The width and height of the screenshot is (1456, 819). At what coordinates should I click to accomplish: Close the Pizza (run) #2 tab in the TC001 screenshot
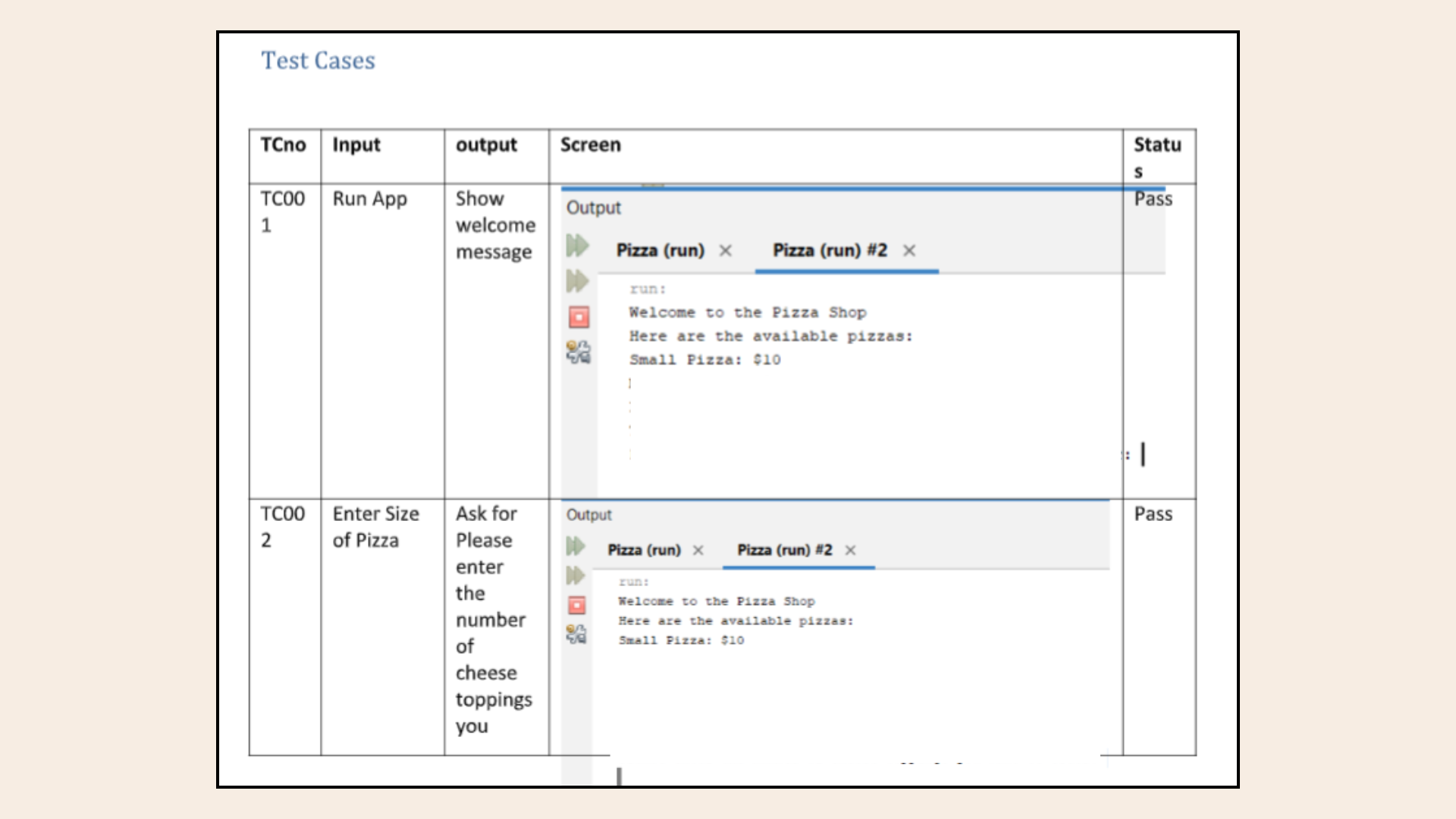click(909, 251)
